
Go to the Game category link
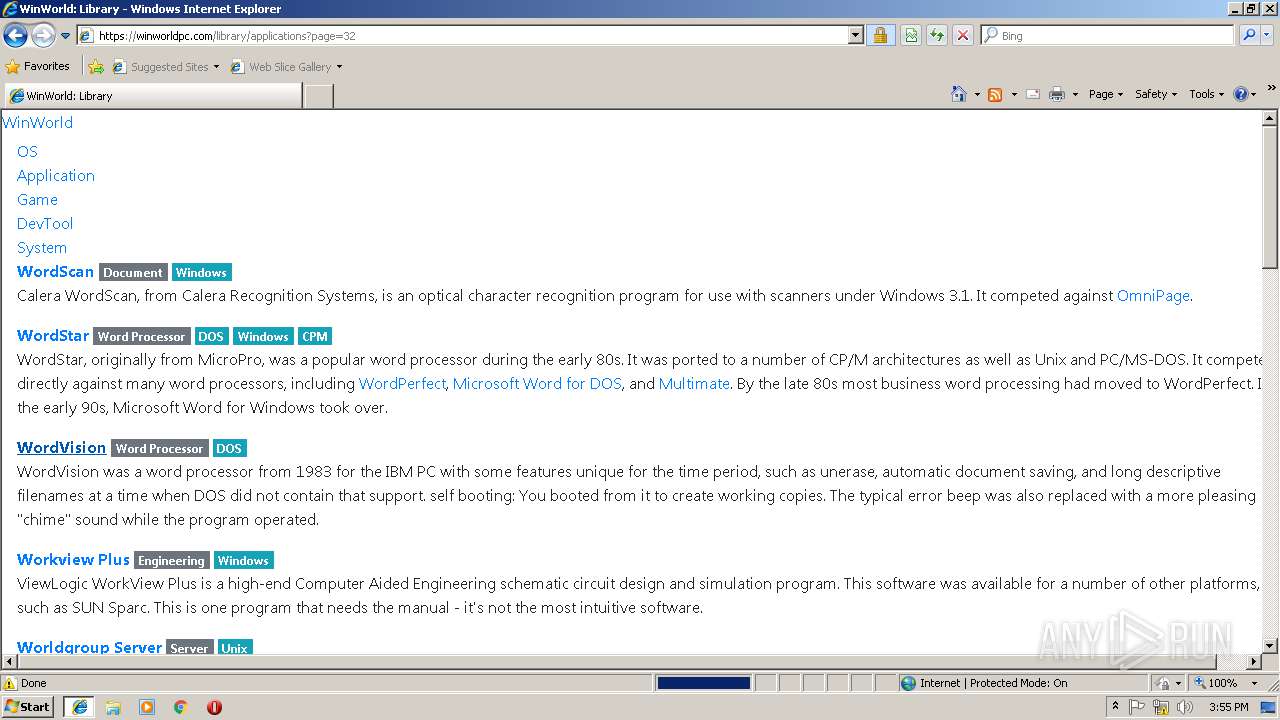coord(37,200)
